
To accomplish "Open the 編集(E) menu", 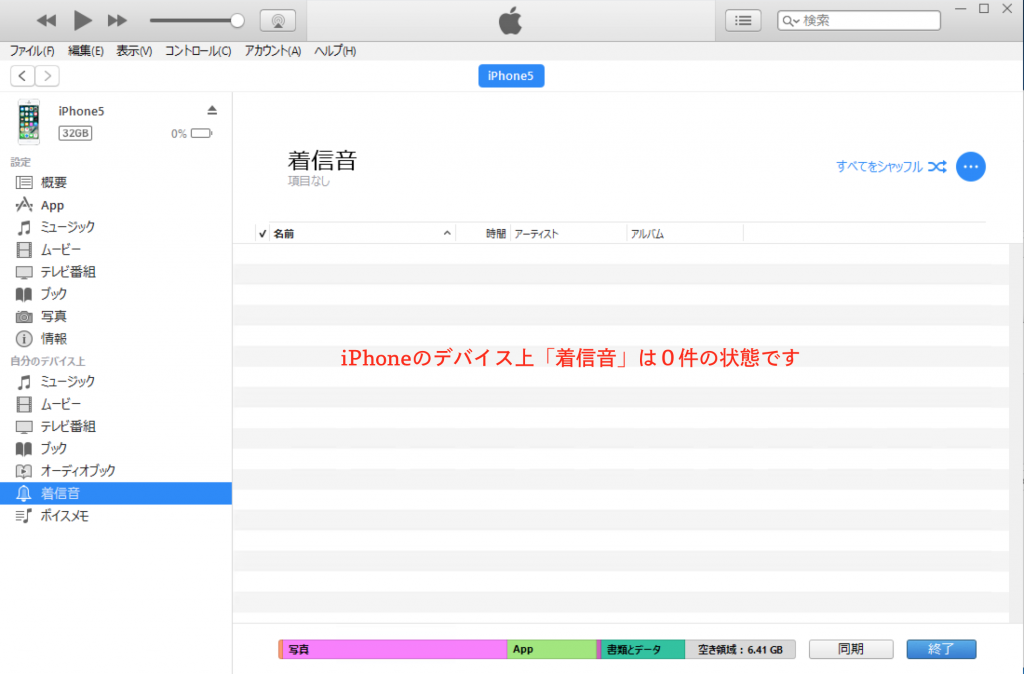I will (86, 51).
